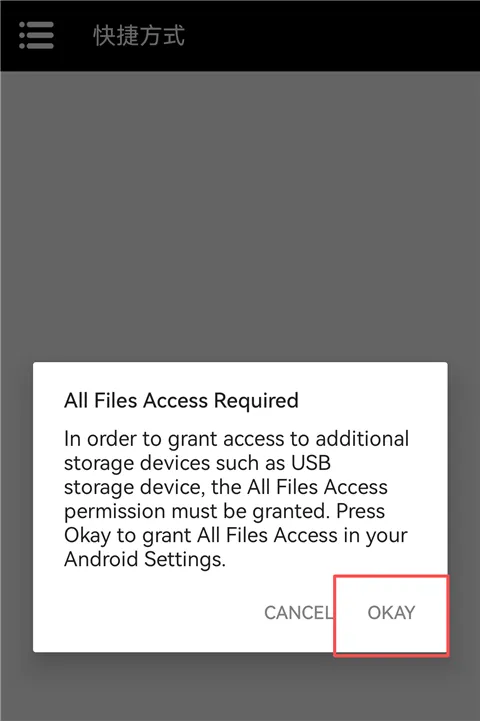Screen dimensions: 480x721
Task: Tap the black top app bar
Action: pos(240,35)
